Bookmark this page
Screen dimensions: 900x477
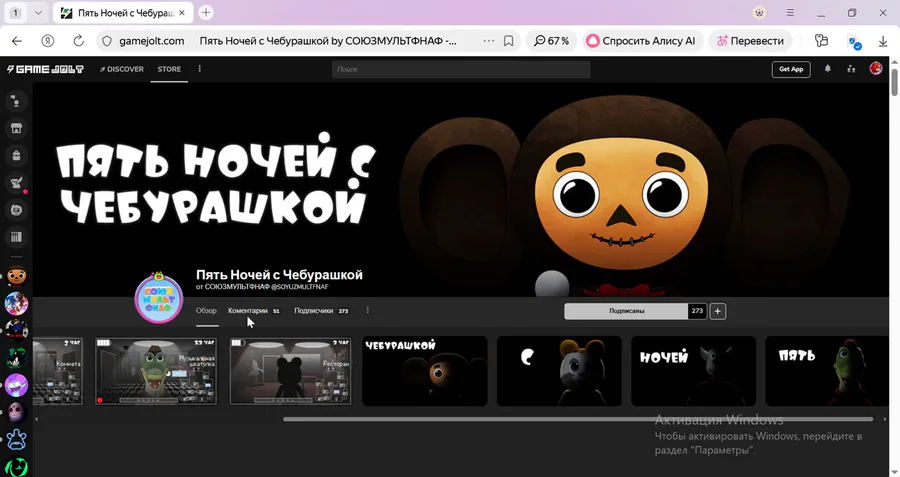[x=509, y=41]
